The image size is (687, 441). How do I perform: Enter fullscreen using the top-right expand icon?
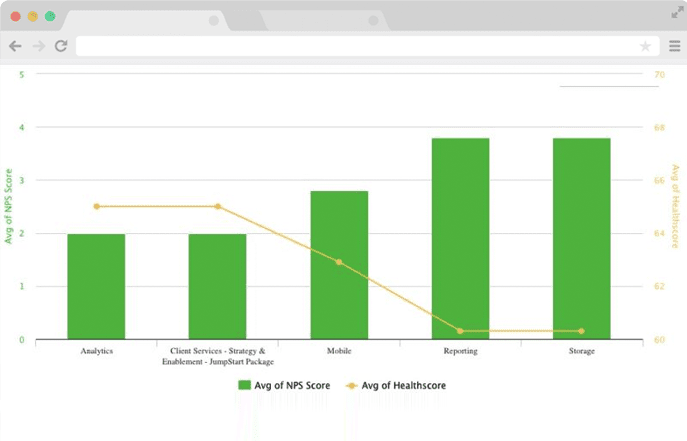(x=676, y=12)
